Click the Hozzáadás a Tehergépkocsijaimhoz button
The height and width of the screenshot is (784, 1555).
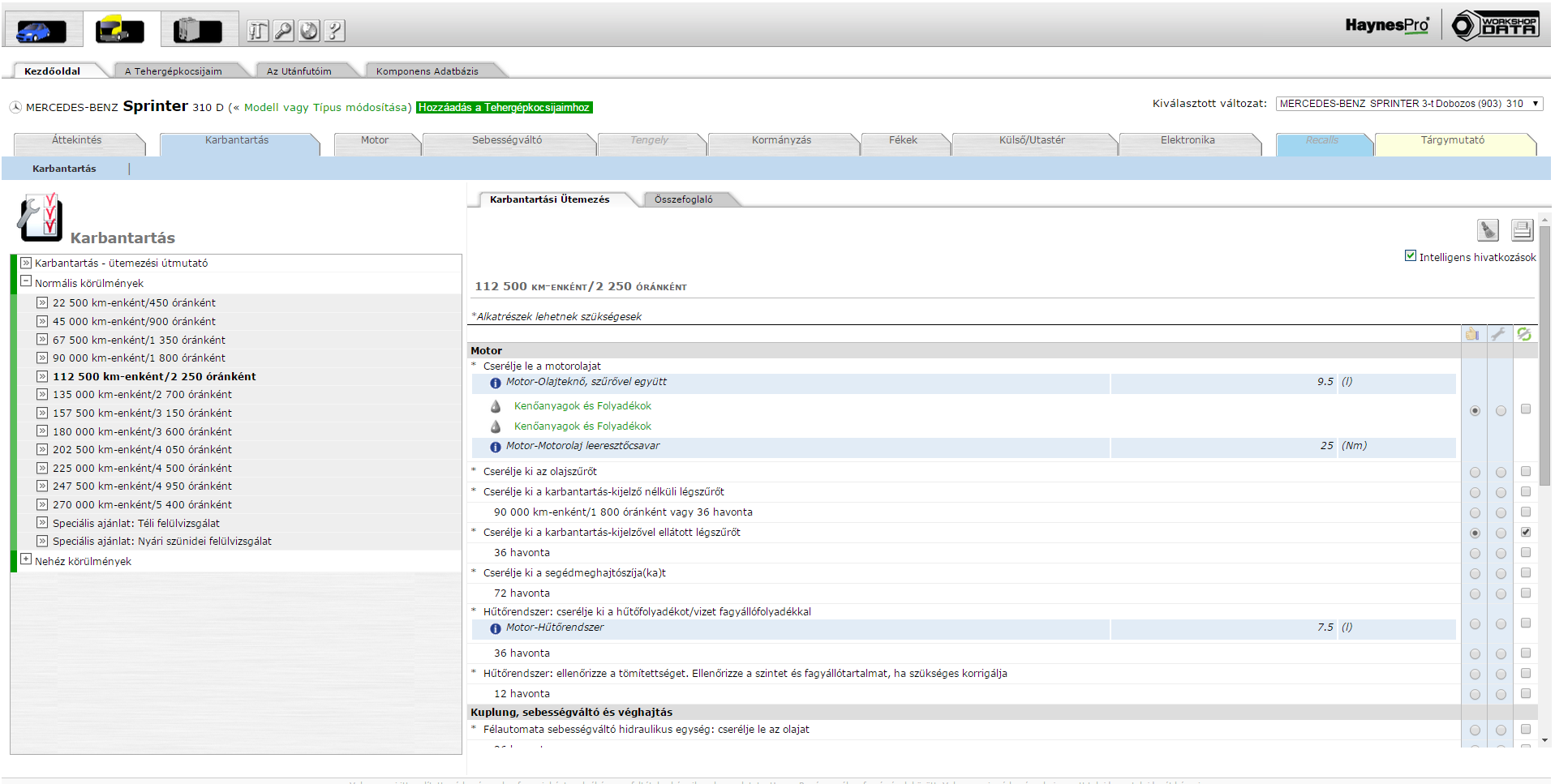[x=504, y=108]
